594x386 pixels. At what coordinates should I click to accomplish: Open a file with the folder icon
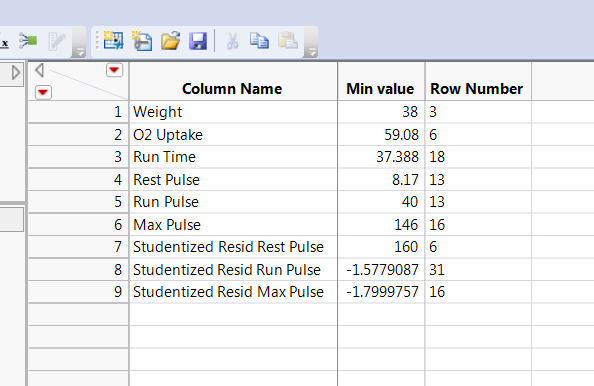[x=170, y=41]
